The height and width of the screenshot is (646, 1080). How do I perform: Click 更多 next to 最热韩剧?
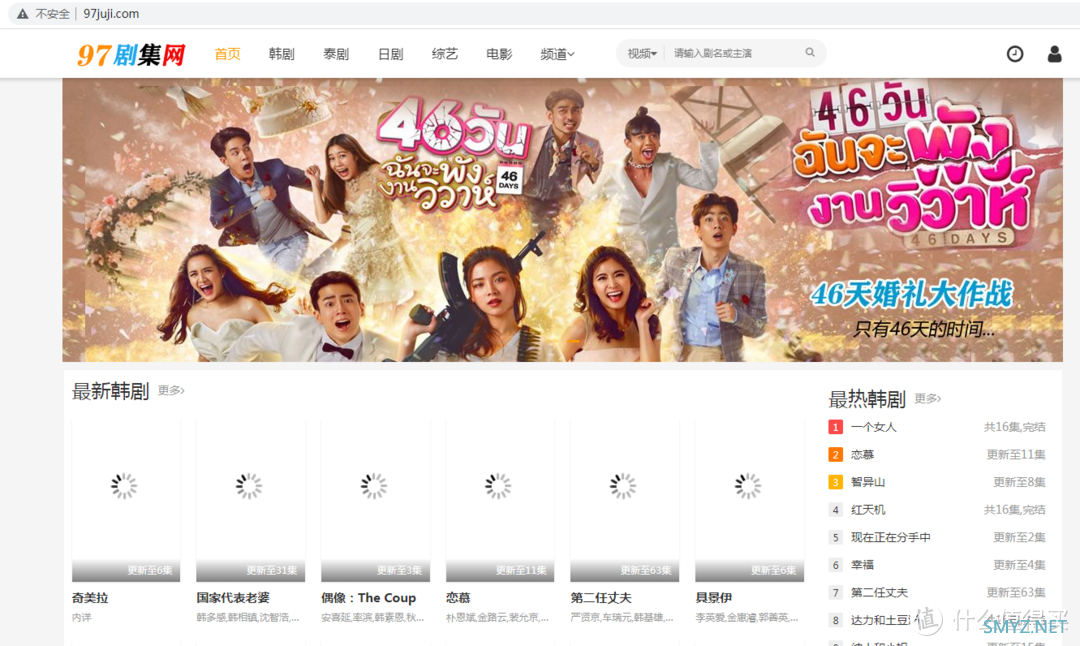(927, 398)
